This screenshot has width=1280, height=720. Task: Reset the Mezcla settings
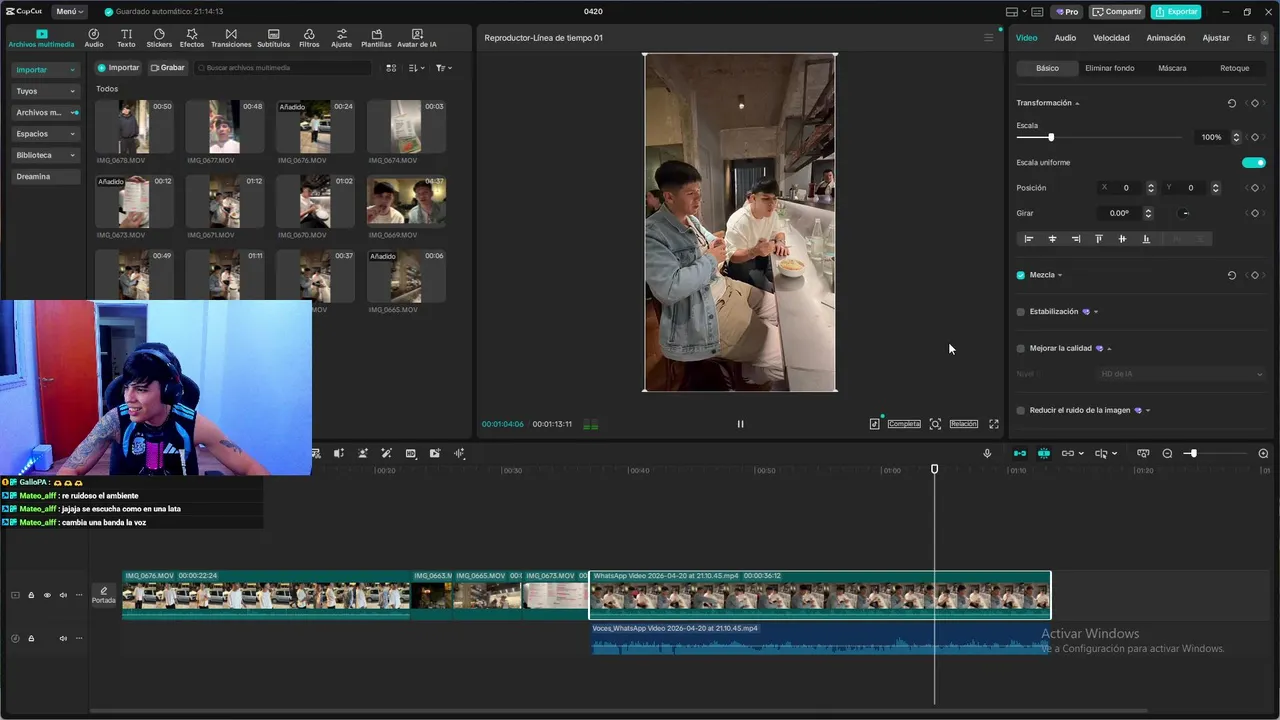pos(1231,275)
